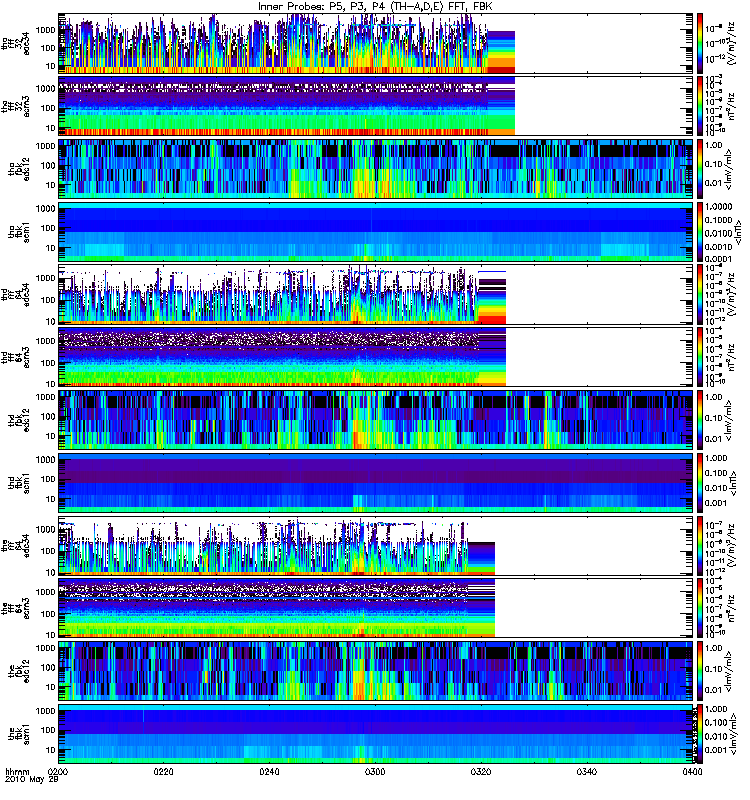Viewport: 750px width, 800px height.
Task: Click the color bar beside the fbk edc12 panel
Action: coord(700,671)
